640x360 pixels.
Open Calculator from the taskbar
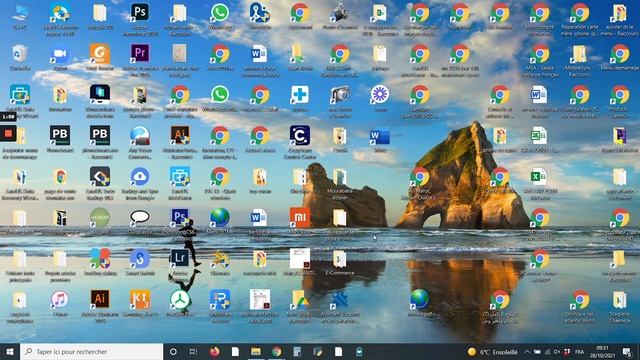pos(297,351)
